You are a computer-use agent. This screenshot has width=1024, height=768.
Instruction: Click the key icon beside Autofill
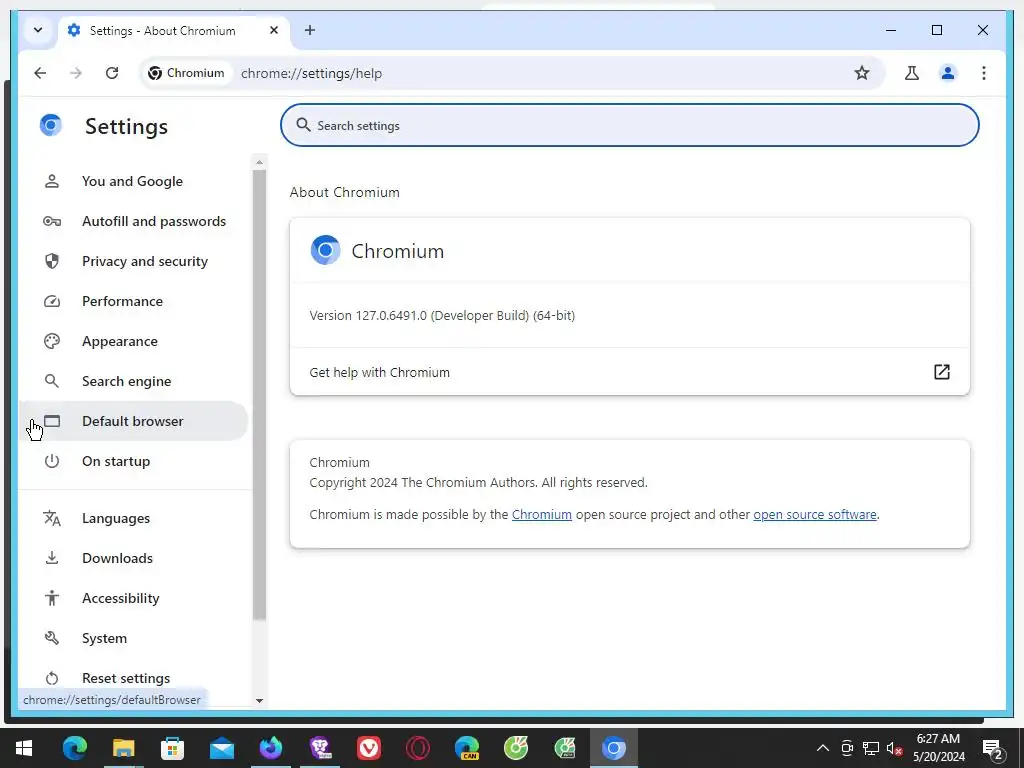point(52,221)
